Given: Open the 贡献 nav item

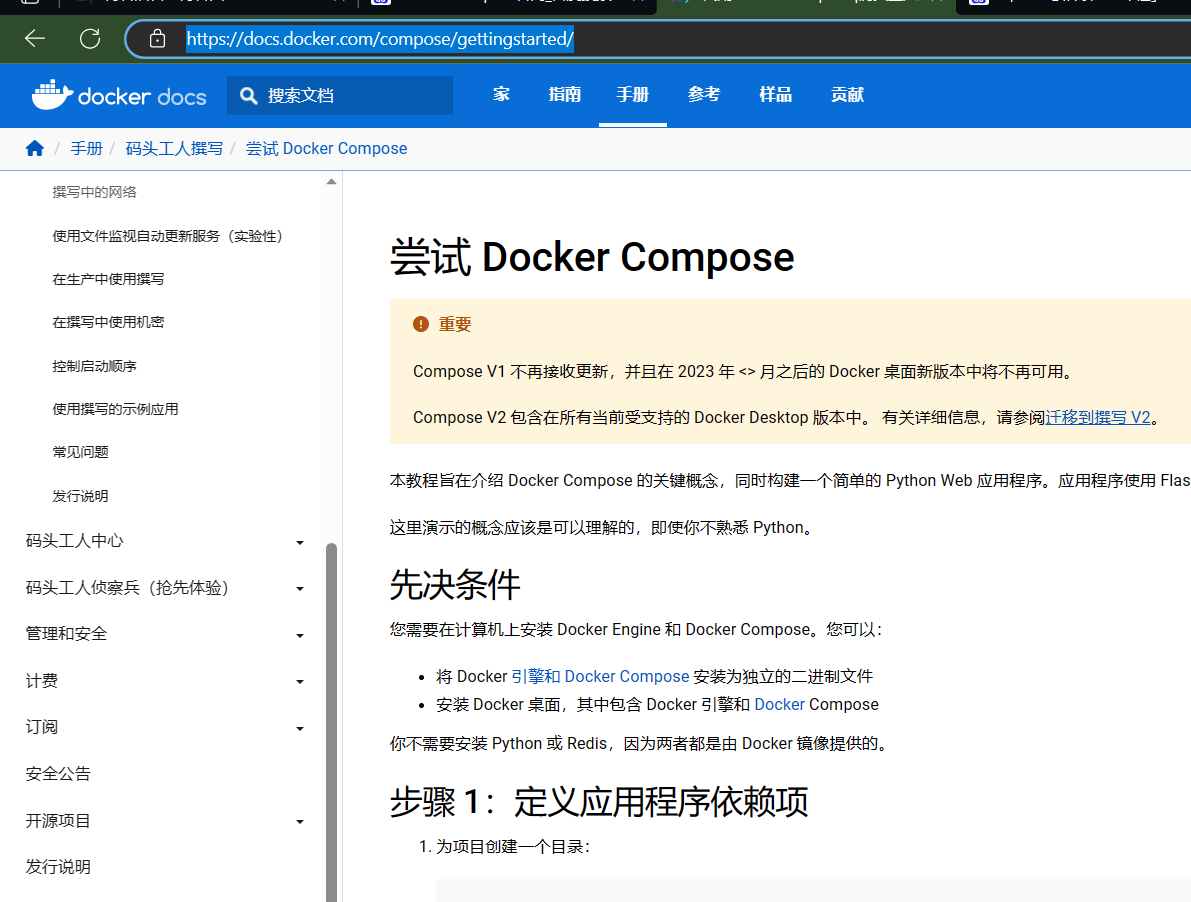Looking at the screenshot, I should click(x=847, y=95).
